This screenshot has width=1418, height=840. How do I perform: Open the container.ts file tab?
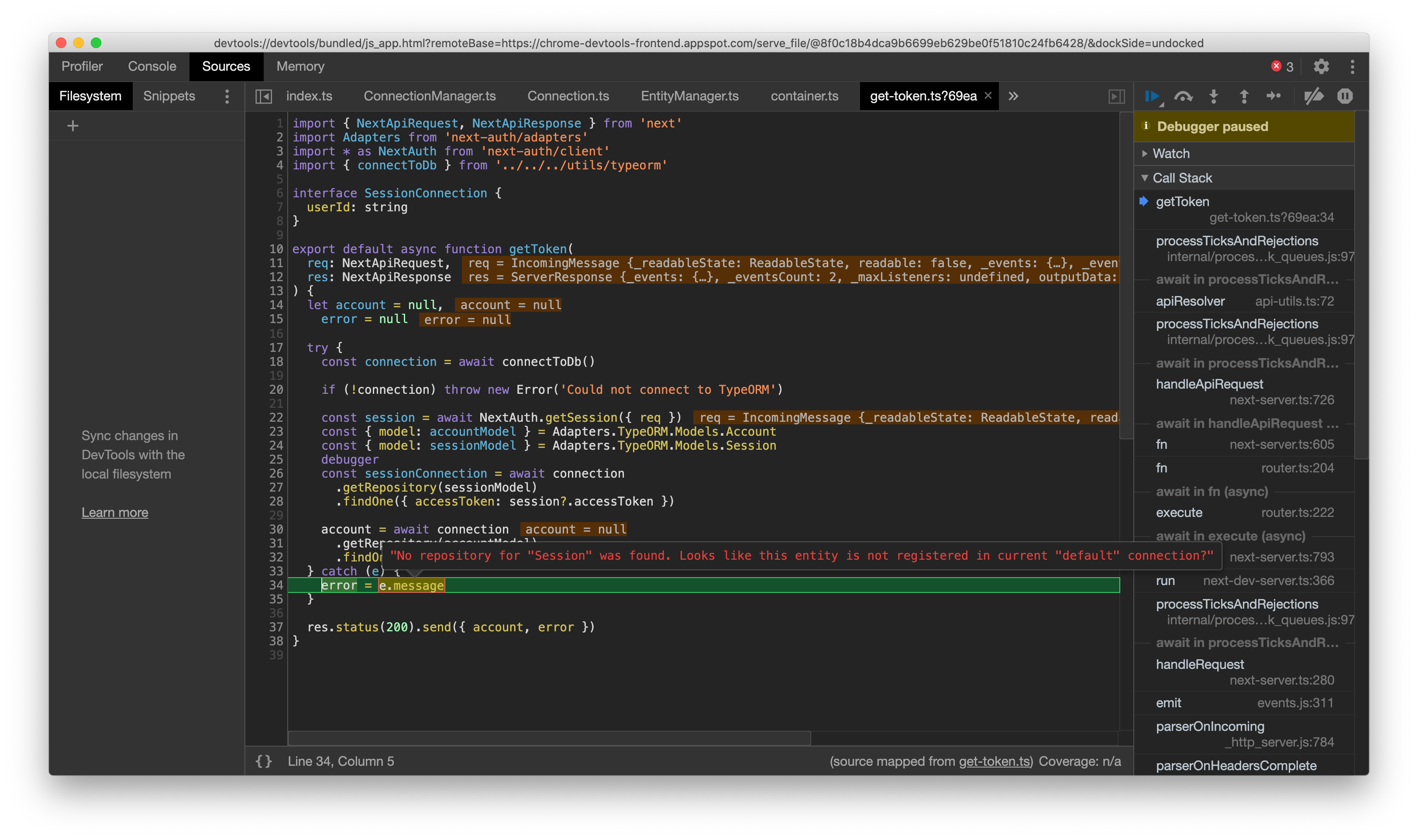tap(804, 96)
